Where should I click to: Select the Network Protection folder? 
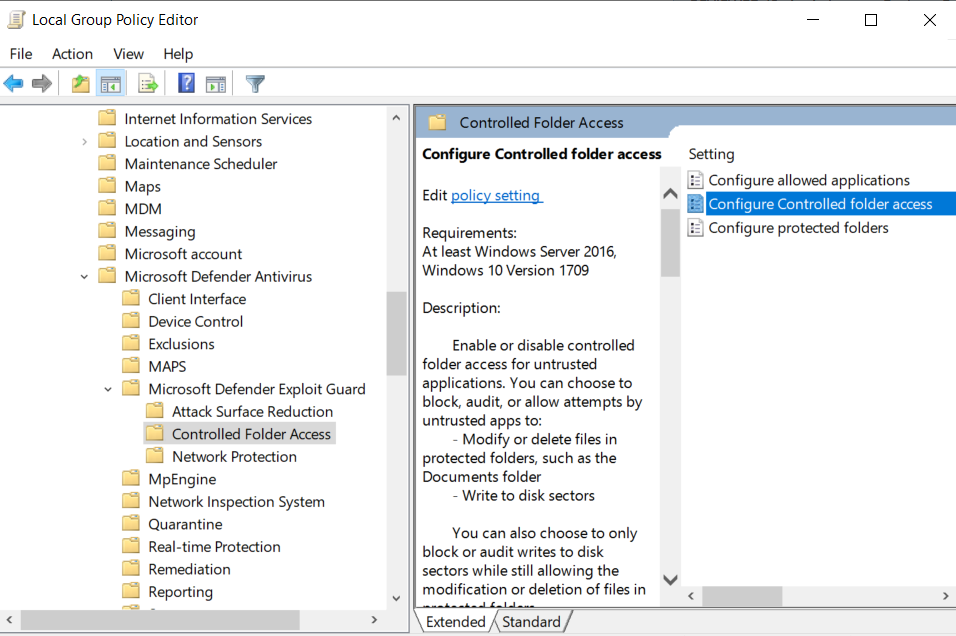[x=234, y=457]
